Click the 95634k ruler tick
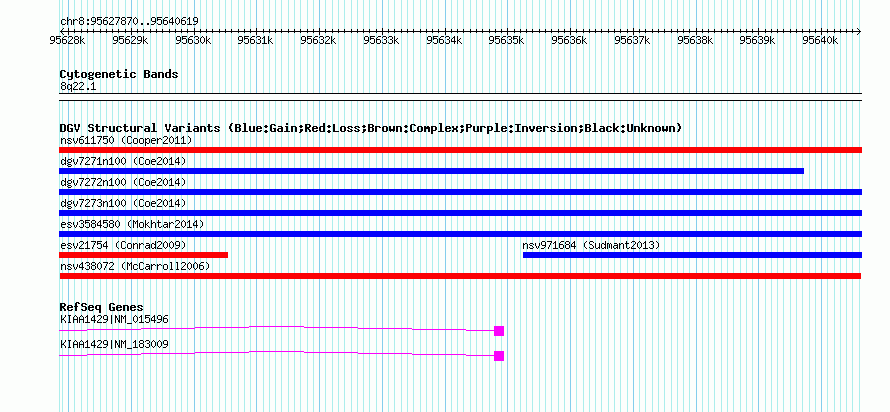890x412 pixels. 444,40
